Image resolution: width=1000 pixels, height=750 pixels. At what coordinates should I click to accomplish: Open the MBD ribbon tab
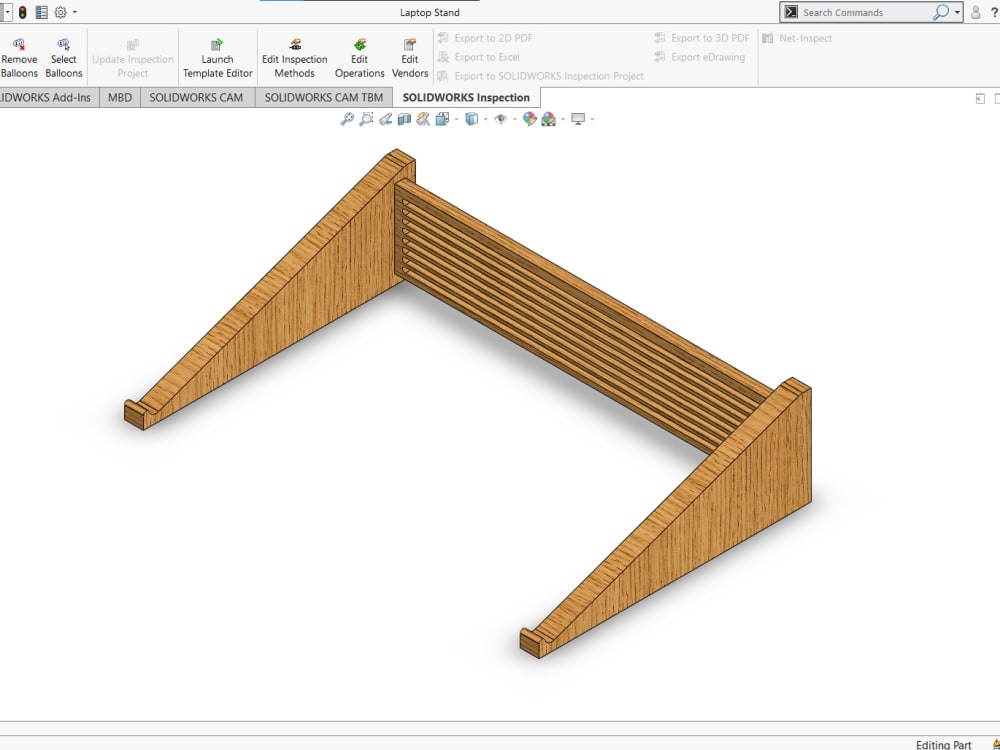(x=119, y=97)
